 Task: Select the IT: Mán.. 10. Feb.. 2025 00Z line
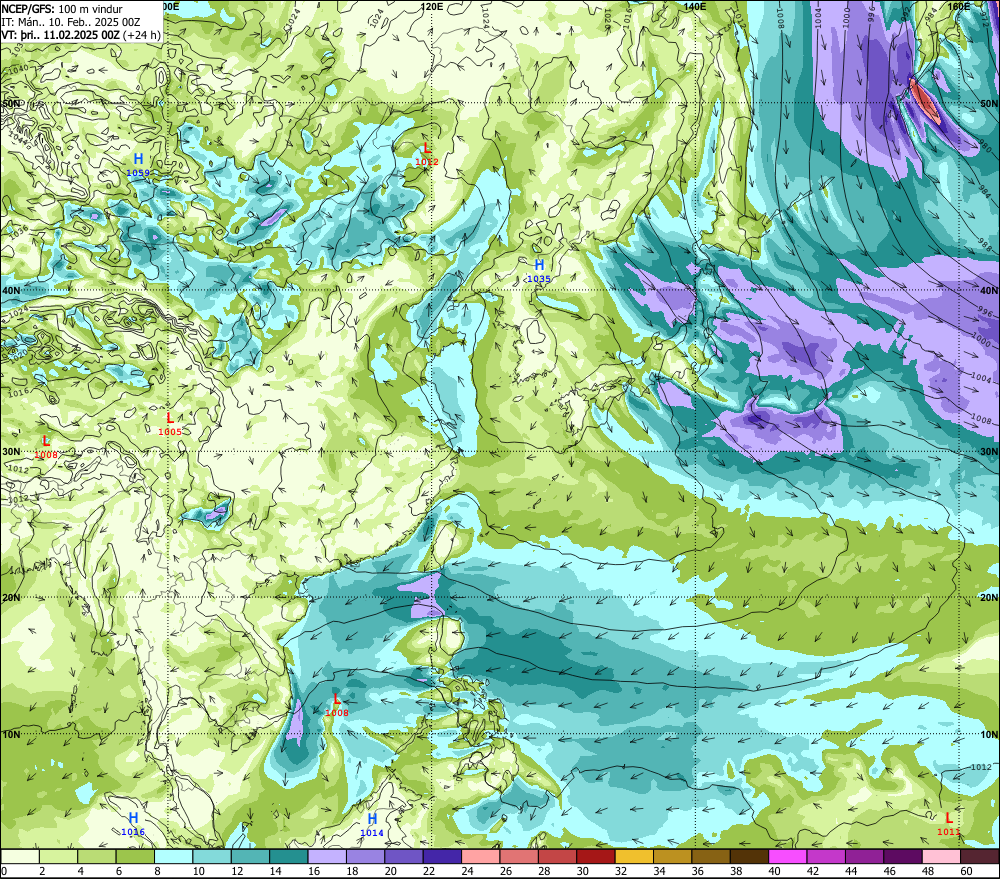71,22
